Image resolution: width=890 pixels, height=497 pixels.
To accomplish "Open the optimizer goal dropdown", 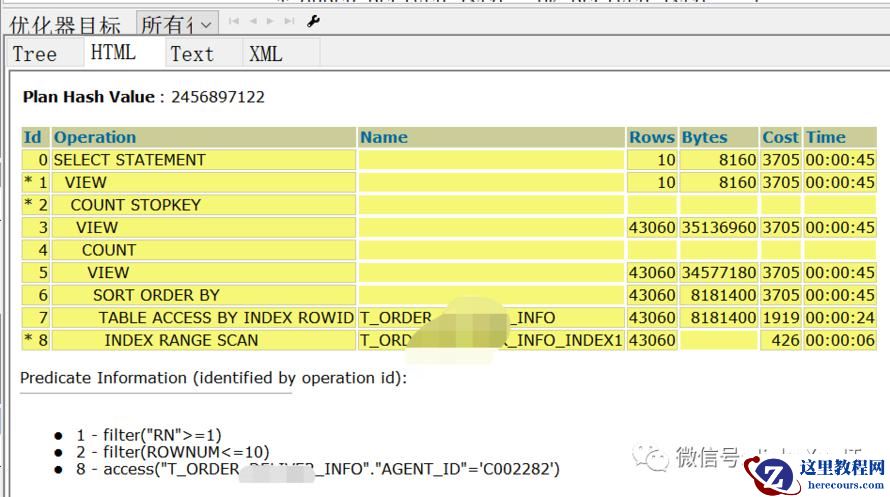I will (x=177, y=24).
